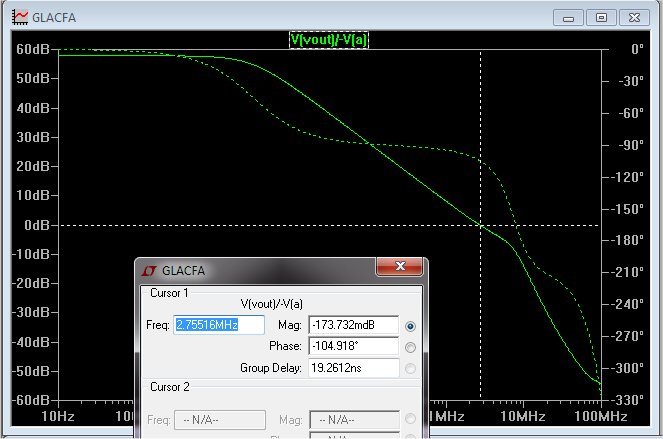The height and width of the screenshot is (439, 663).
Task: Click the -330° right phase axis label
Action: pos(627,400)
